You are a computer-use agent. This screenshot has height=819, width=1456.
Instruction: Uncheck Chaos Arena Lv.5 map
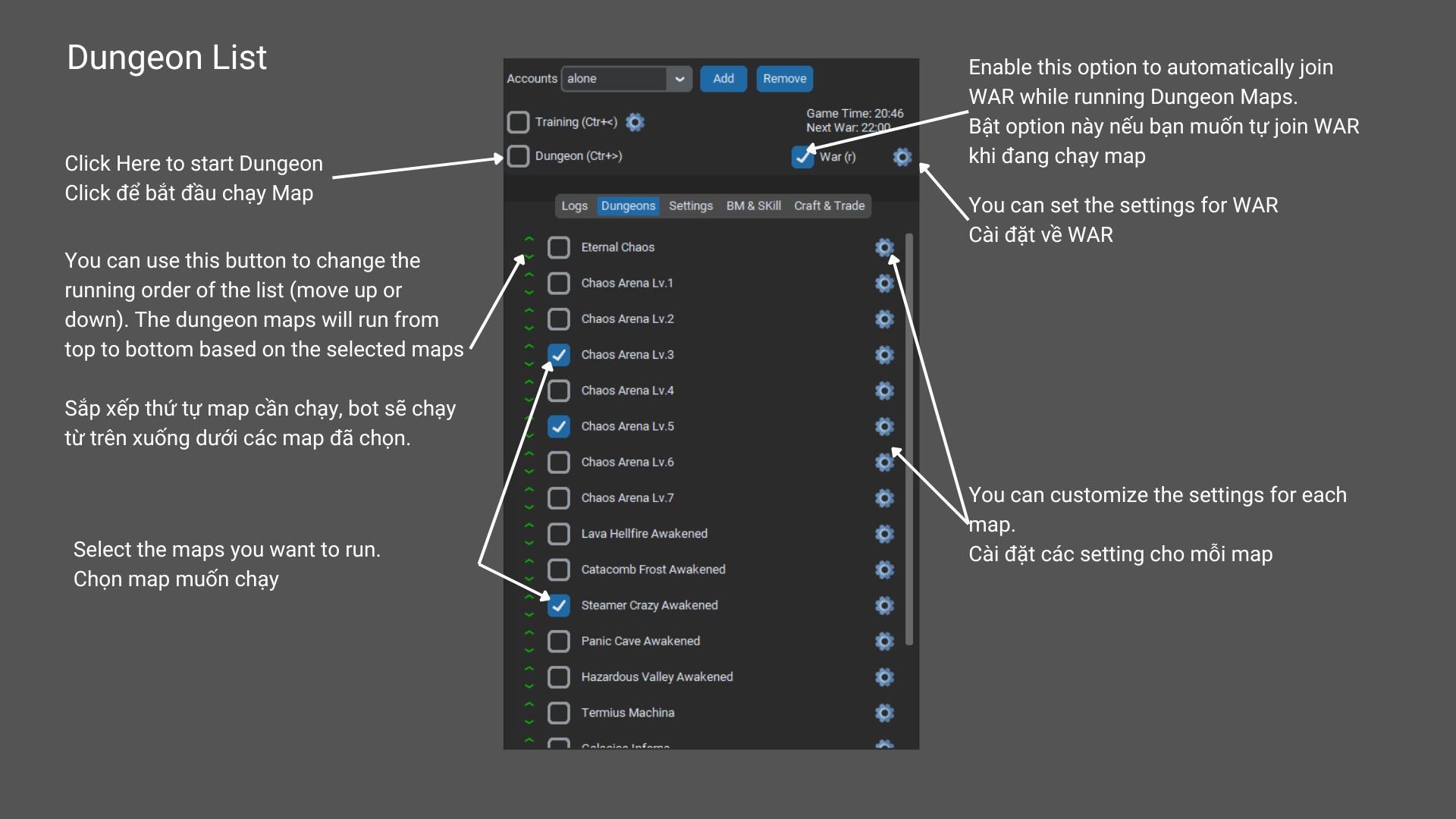559,426
